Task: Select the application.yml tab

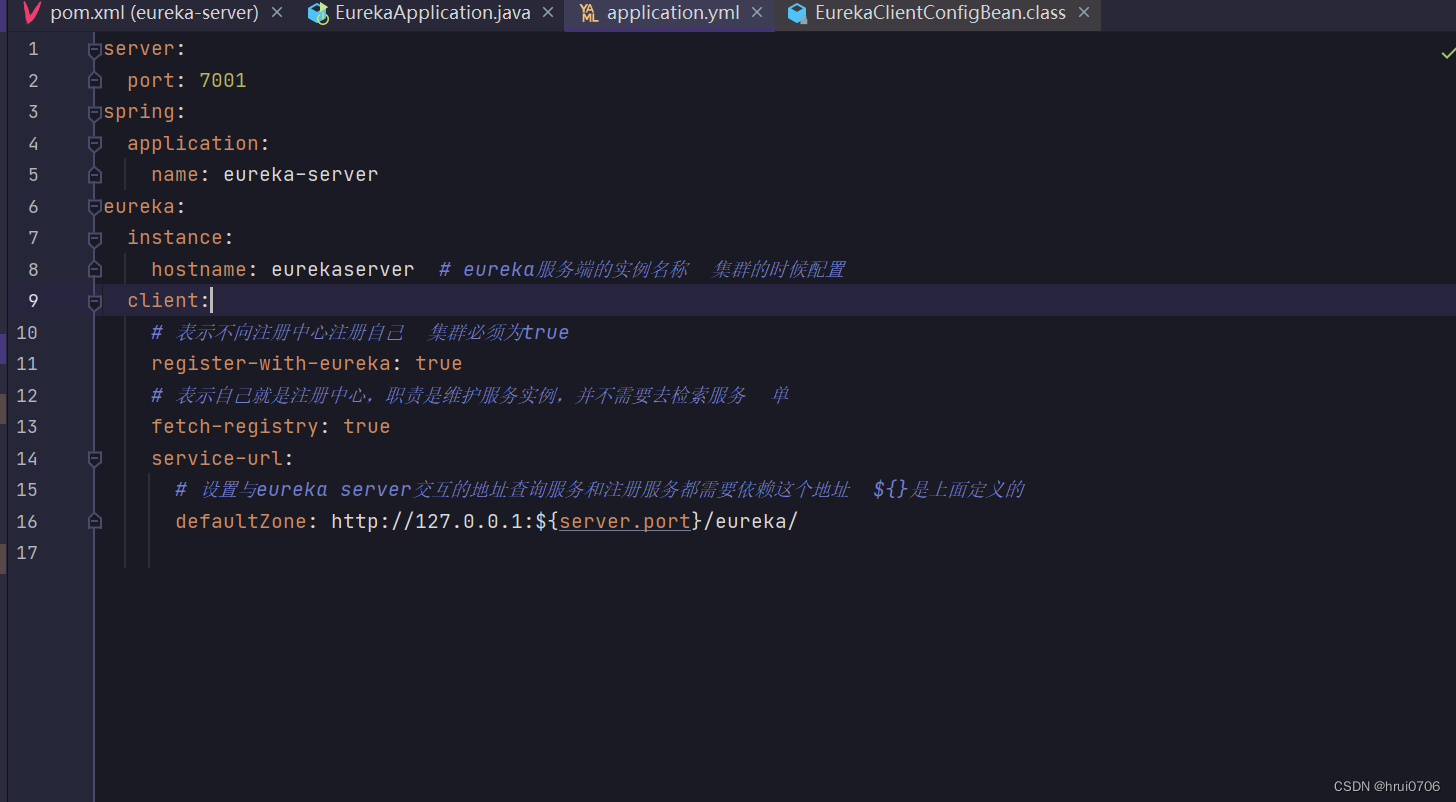Action: tap(672, 13)
